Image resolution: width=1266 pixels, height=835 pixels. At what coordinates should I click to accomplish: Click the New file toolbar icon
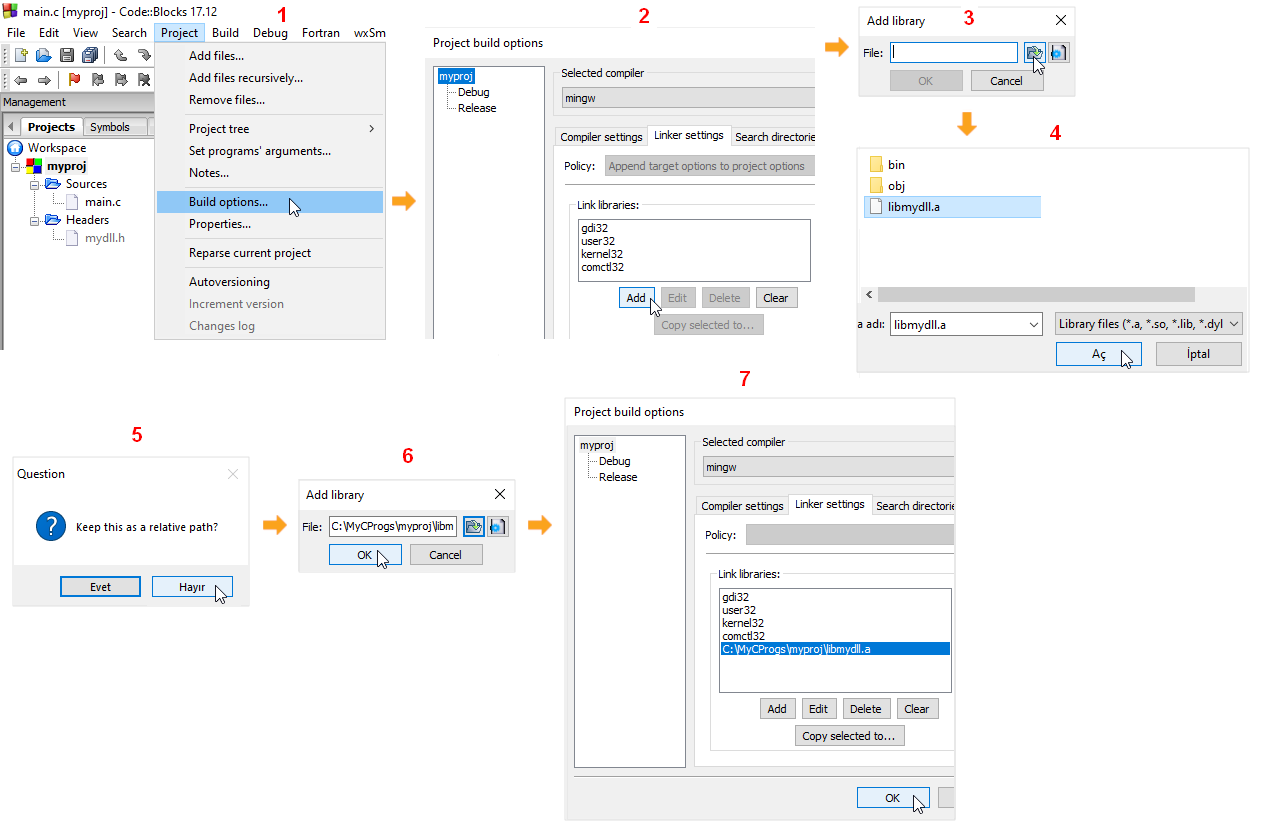(20, 55)
